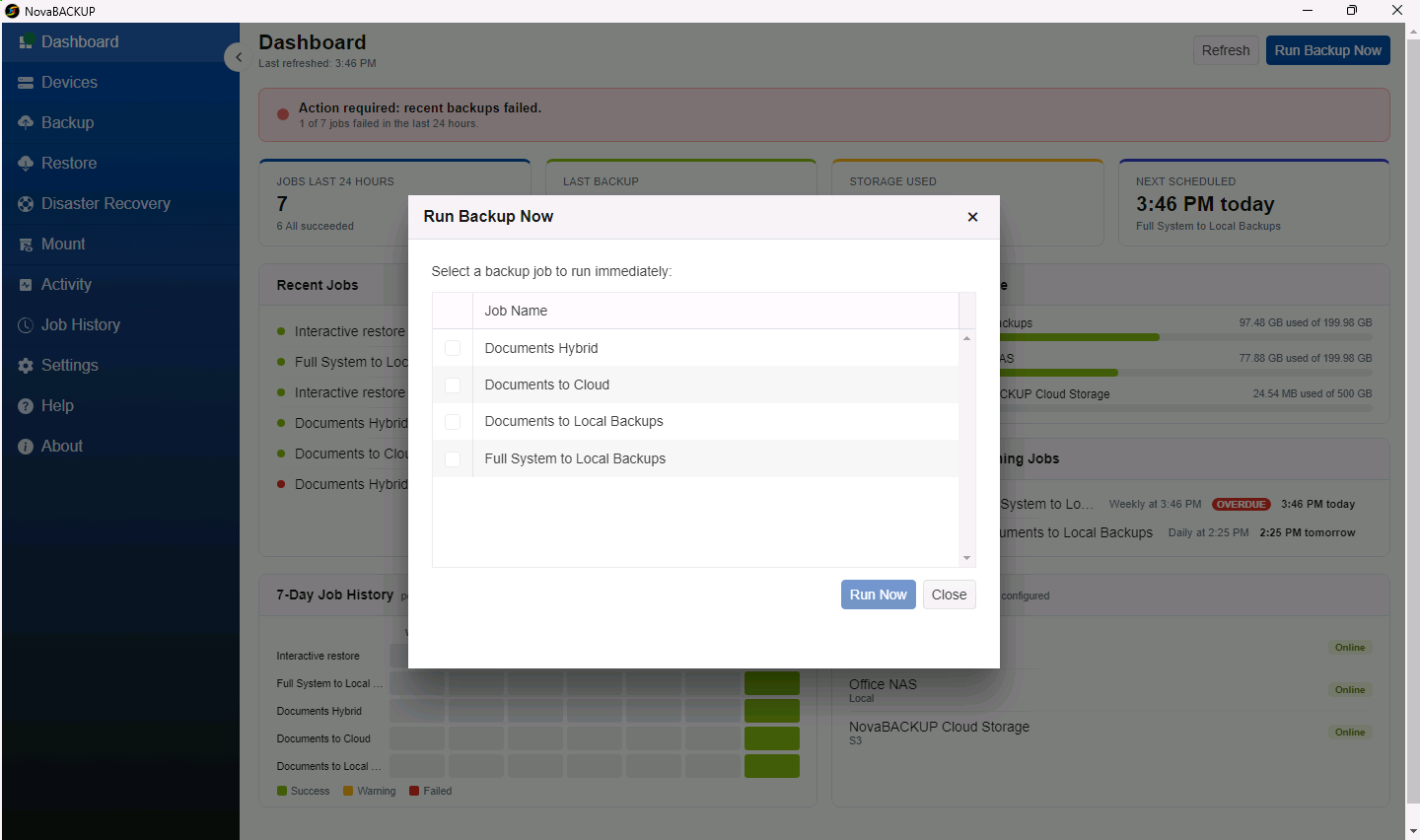Collapse the sidebar with the chevron button

click(237, 57)
